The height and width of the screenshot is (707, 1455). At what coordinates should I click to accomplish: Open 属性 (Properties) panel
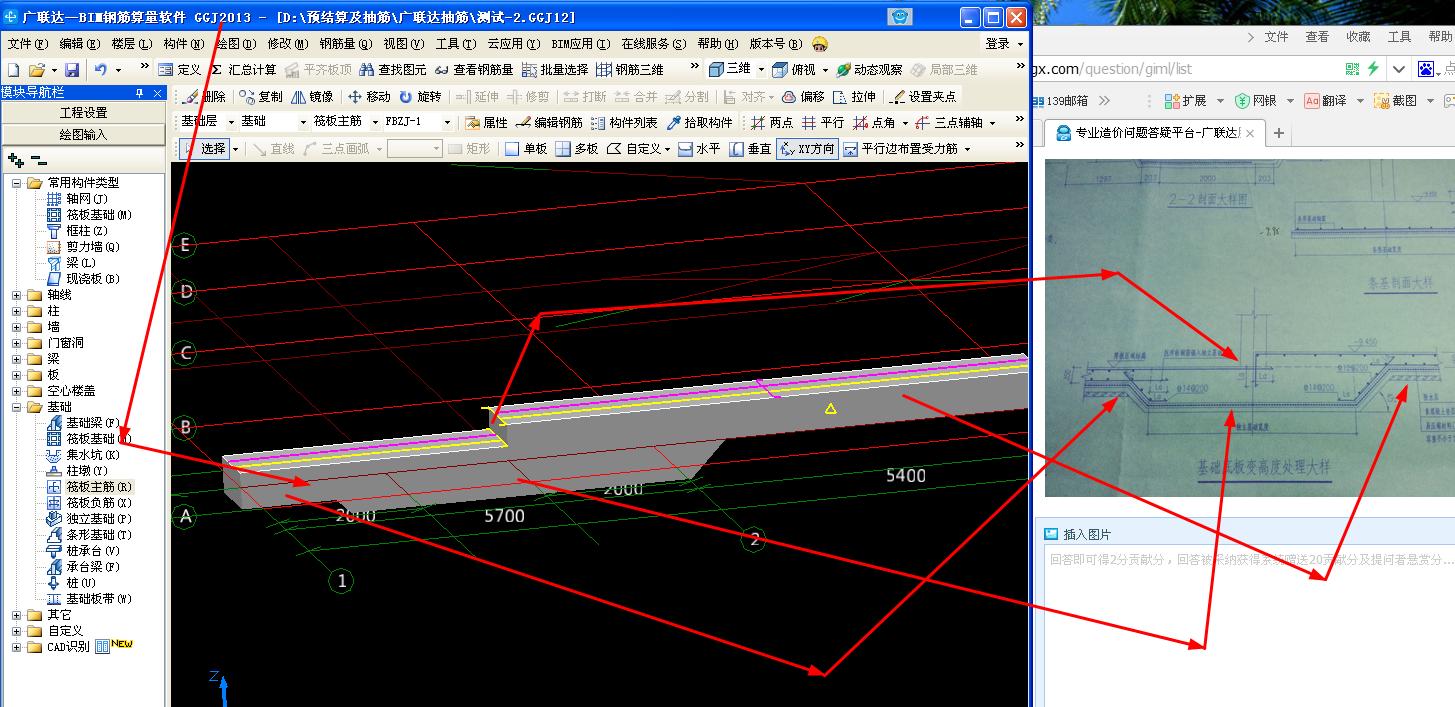pyautogui.click(x=487, y=122)
